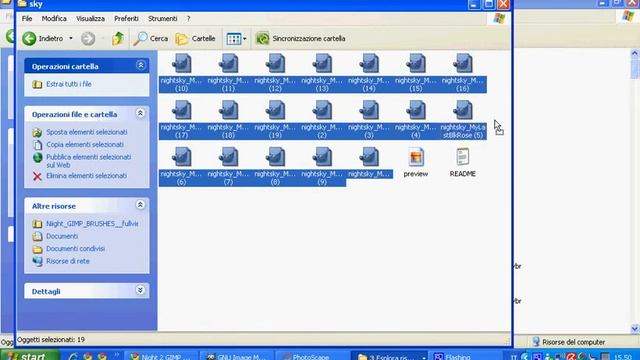
Task: Select brush file nightsky_M... (14)
Action: coord(369,73)
